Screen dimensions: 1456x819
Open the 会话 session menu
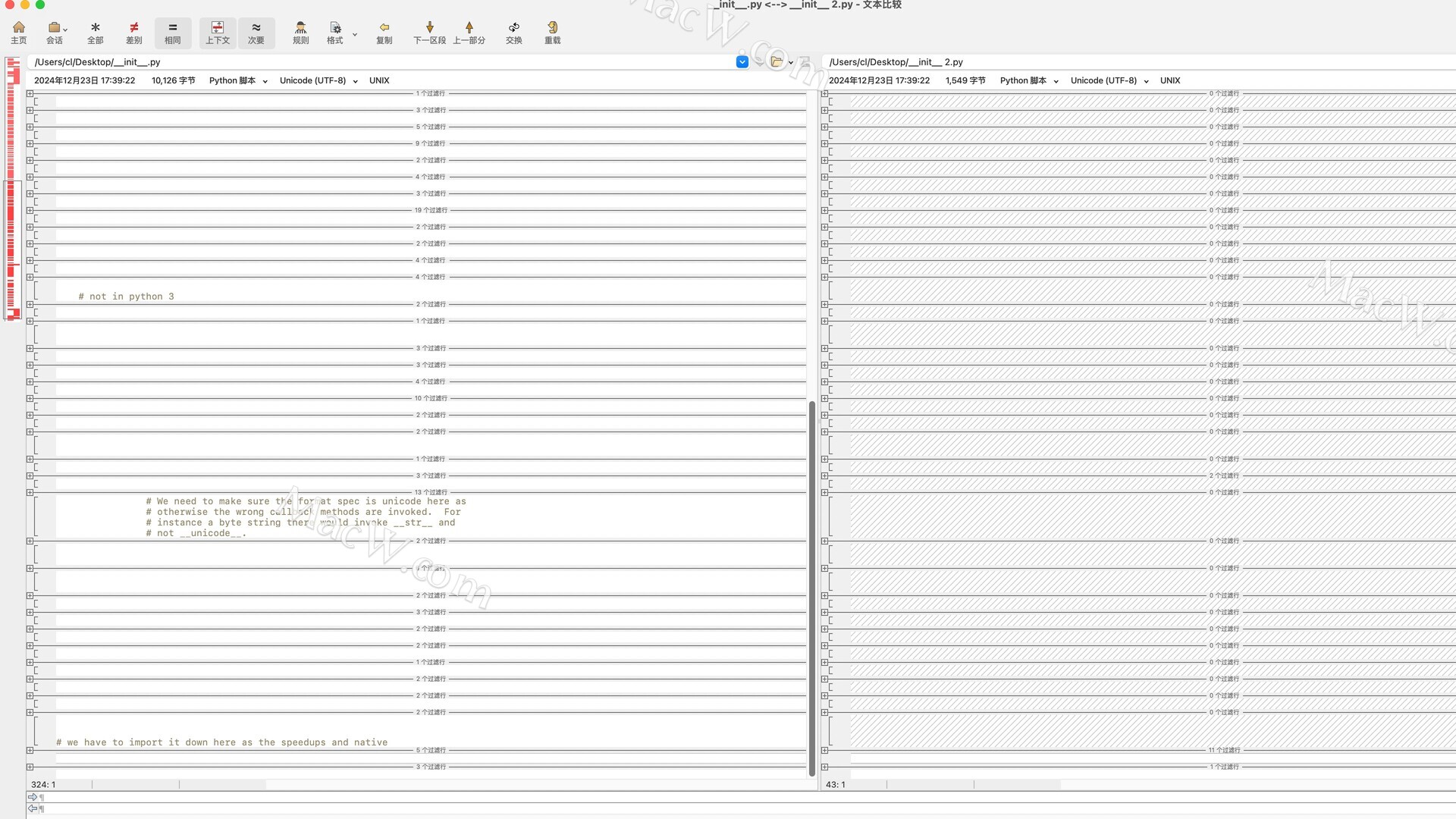click(x=55, y=33)
